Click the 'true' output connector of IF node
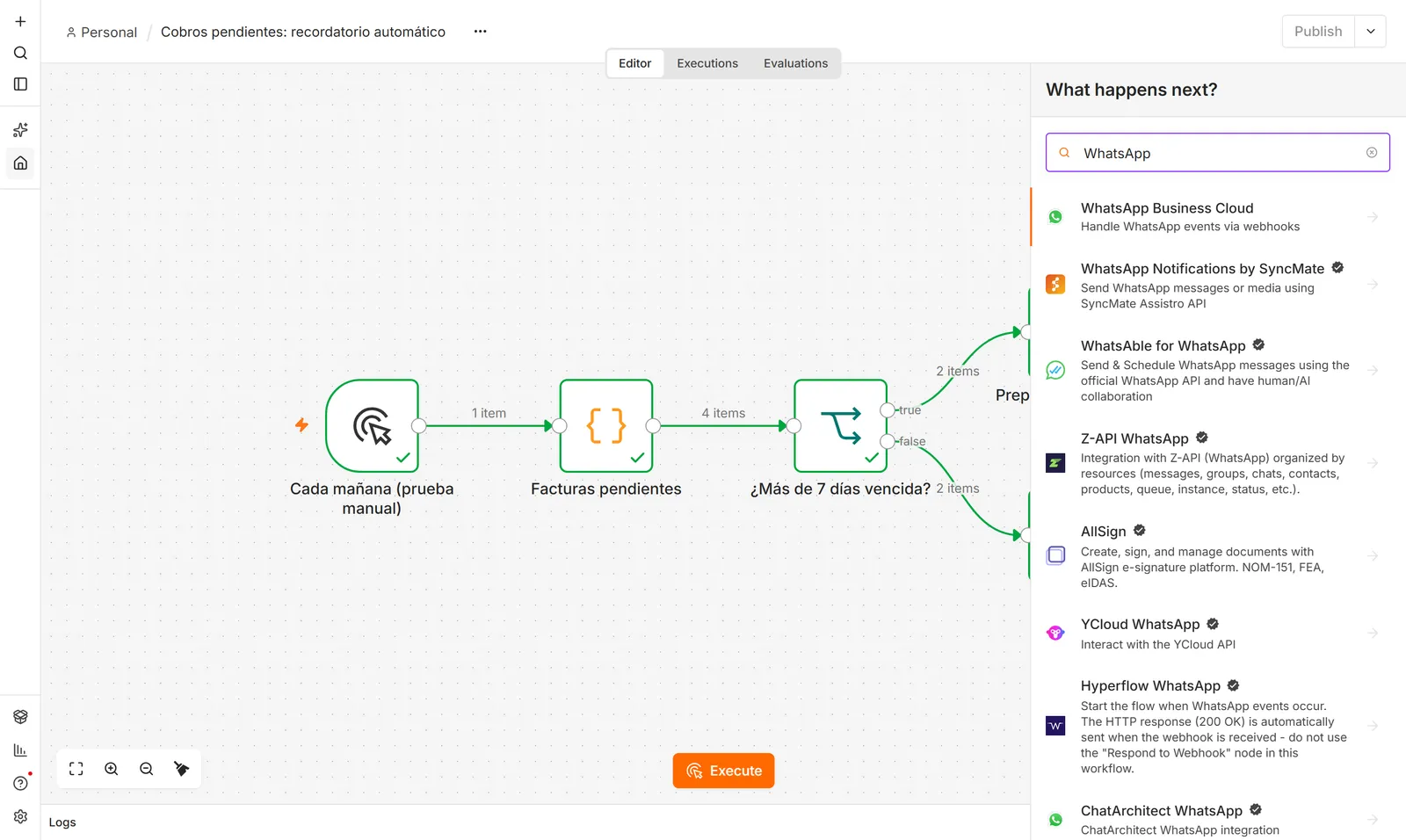1406x840 pixels. [x=888, y=410]
